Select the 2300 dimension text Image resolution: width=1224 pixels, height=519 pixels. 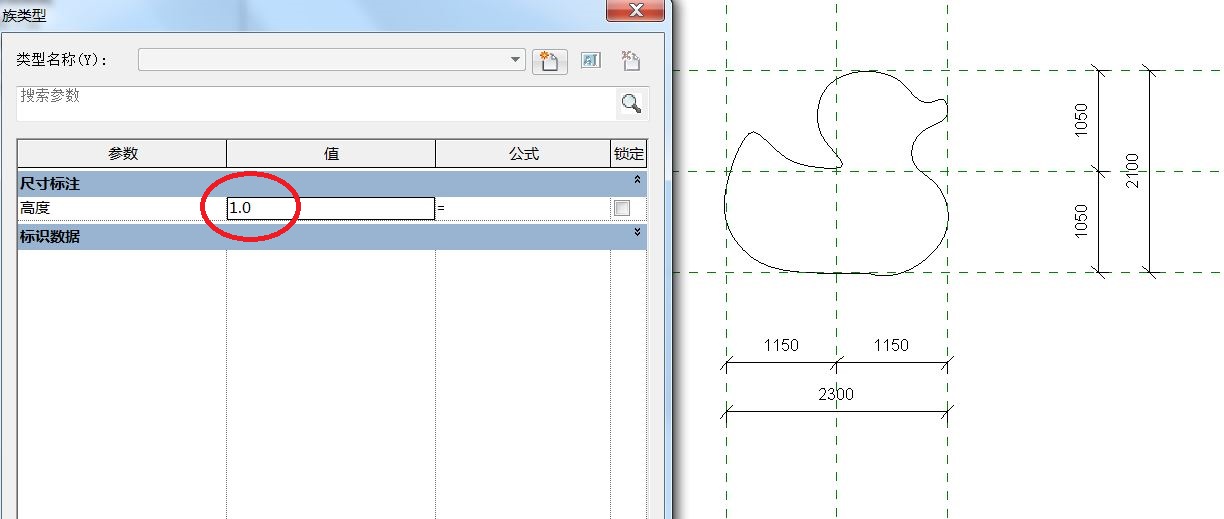tap(836, 394)
